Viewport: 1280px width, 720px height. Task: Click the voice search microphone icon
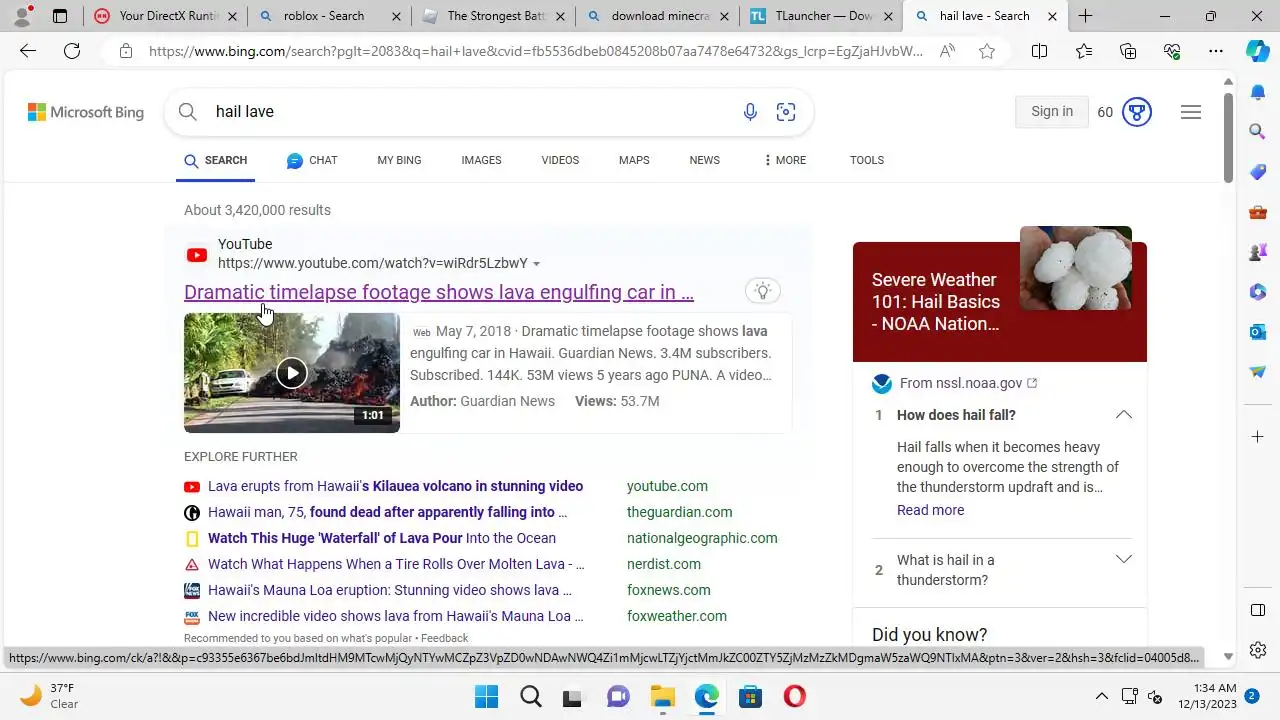coord(750,112)
